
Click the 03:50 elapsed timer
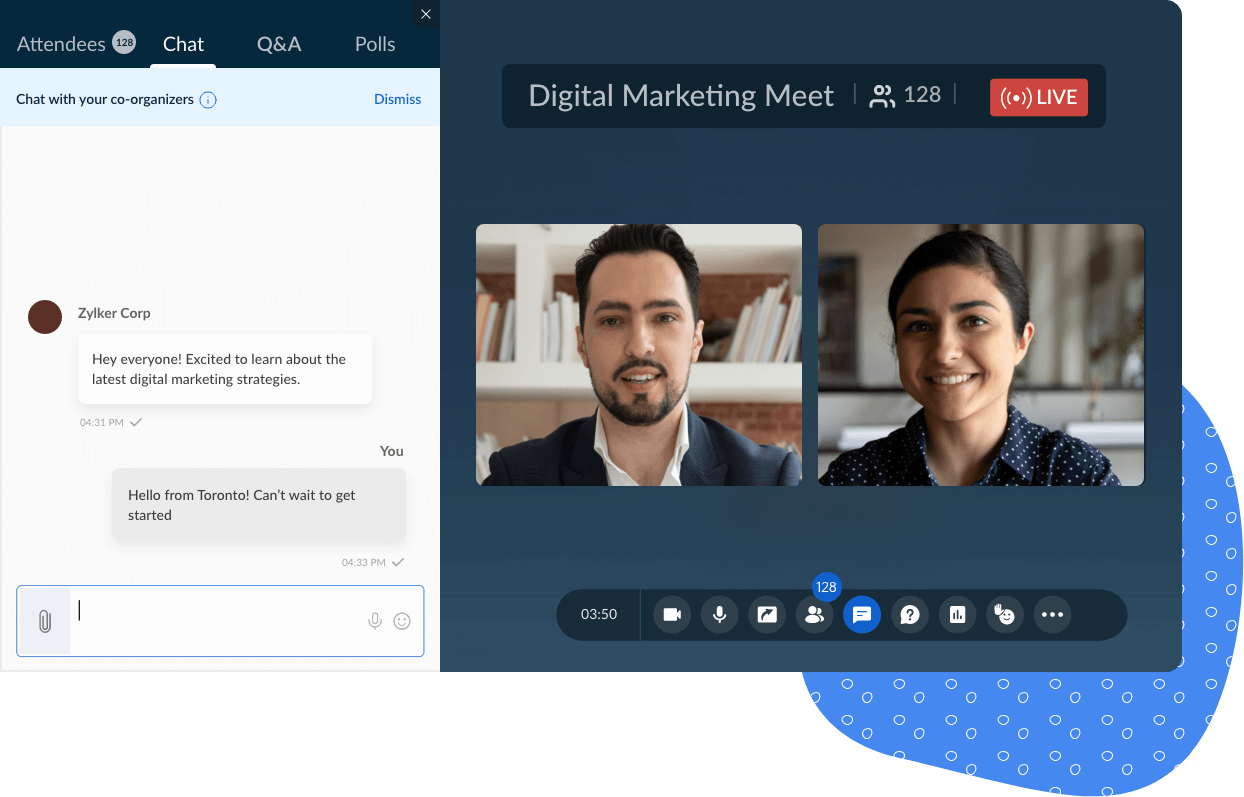click(599, 614)
